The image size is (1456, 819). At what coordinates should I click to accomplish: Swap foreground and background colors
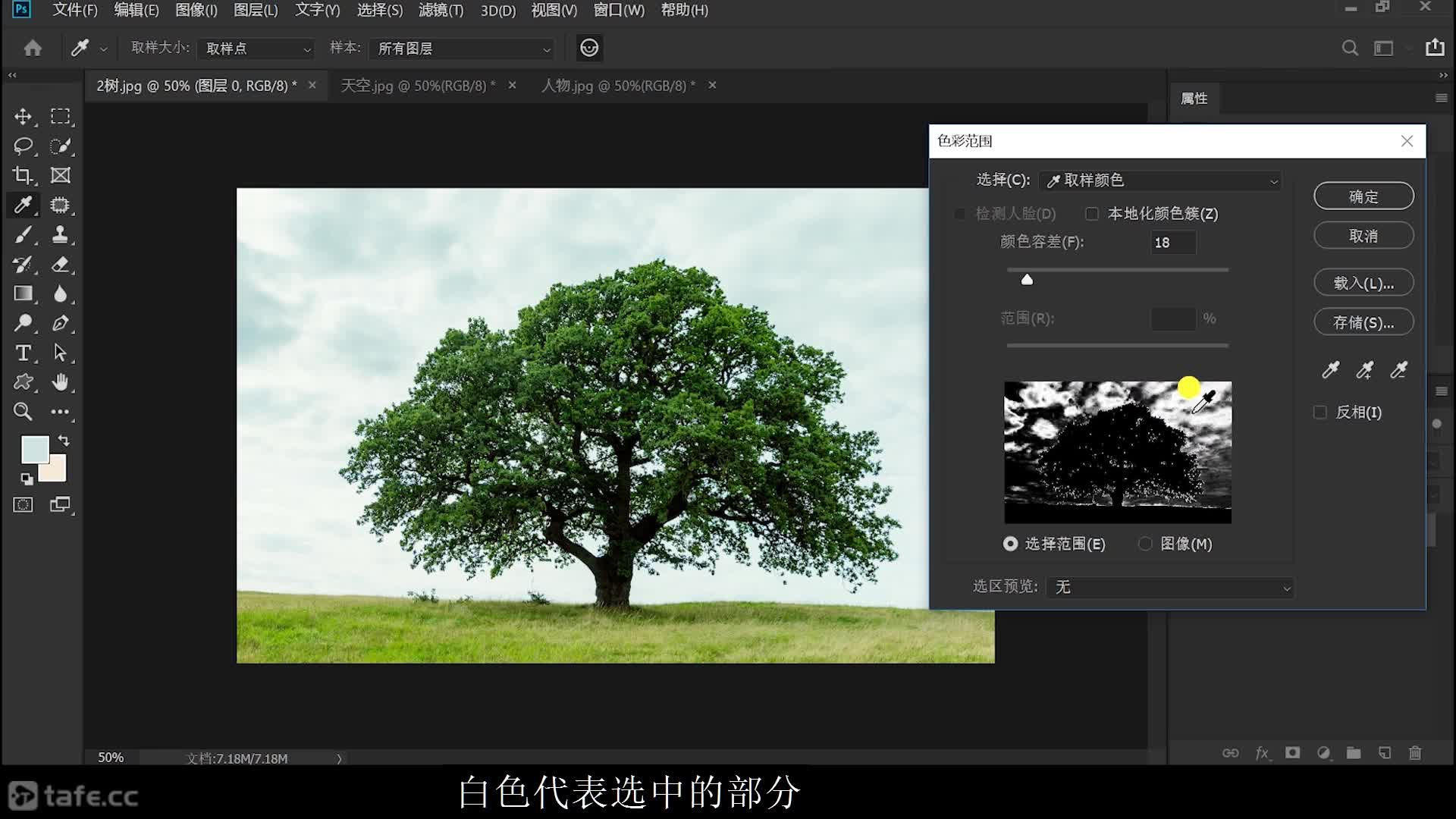pos(64,440)
